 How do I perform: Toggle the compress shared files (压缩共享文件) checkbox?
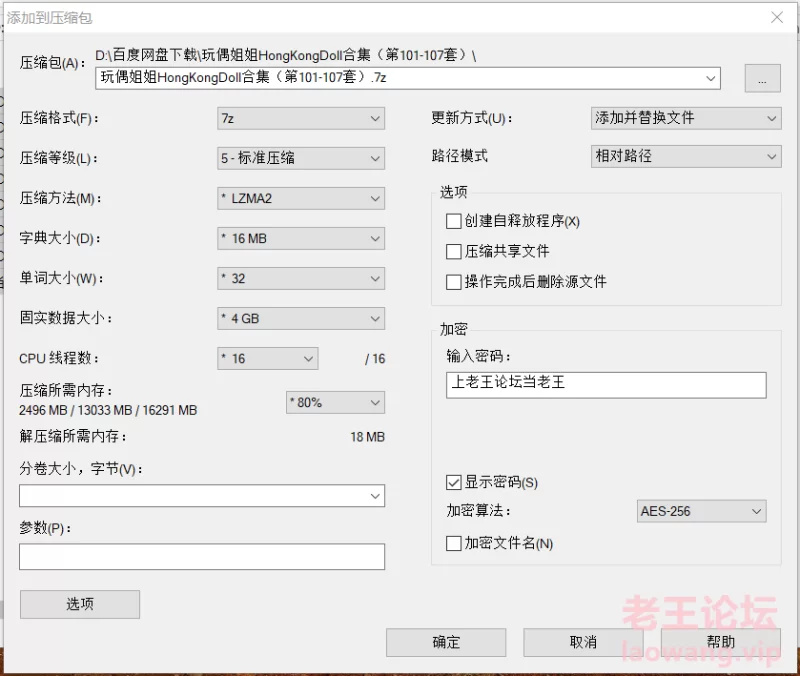pyautogui.click(x=454, y=251)
